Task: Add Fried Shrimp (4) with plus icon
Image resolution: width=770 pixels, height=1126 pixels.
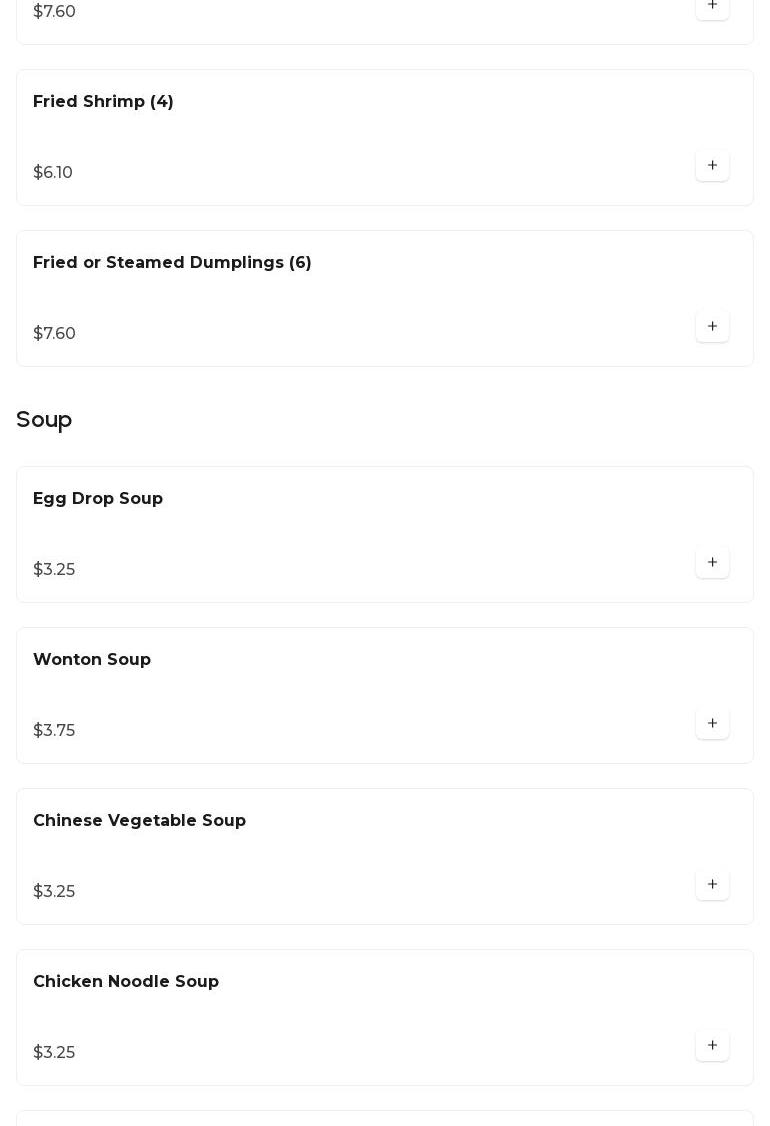Action: (x=712, y=165)
